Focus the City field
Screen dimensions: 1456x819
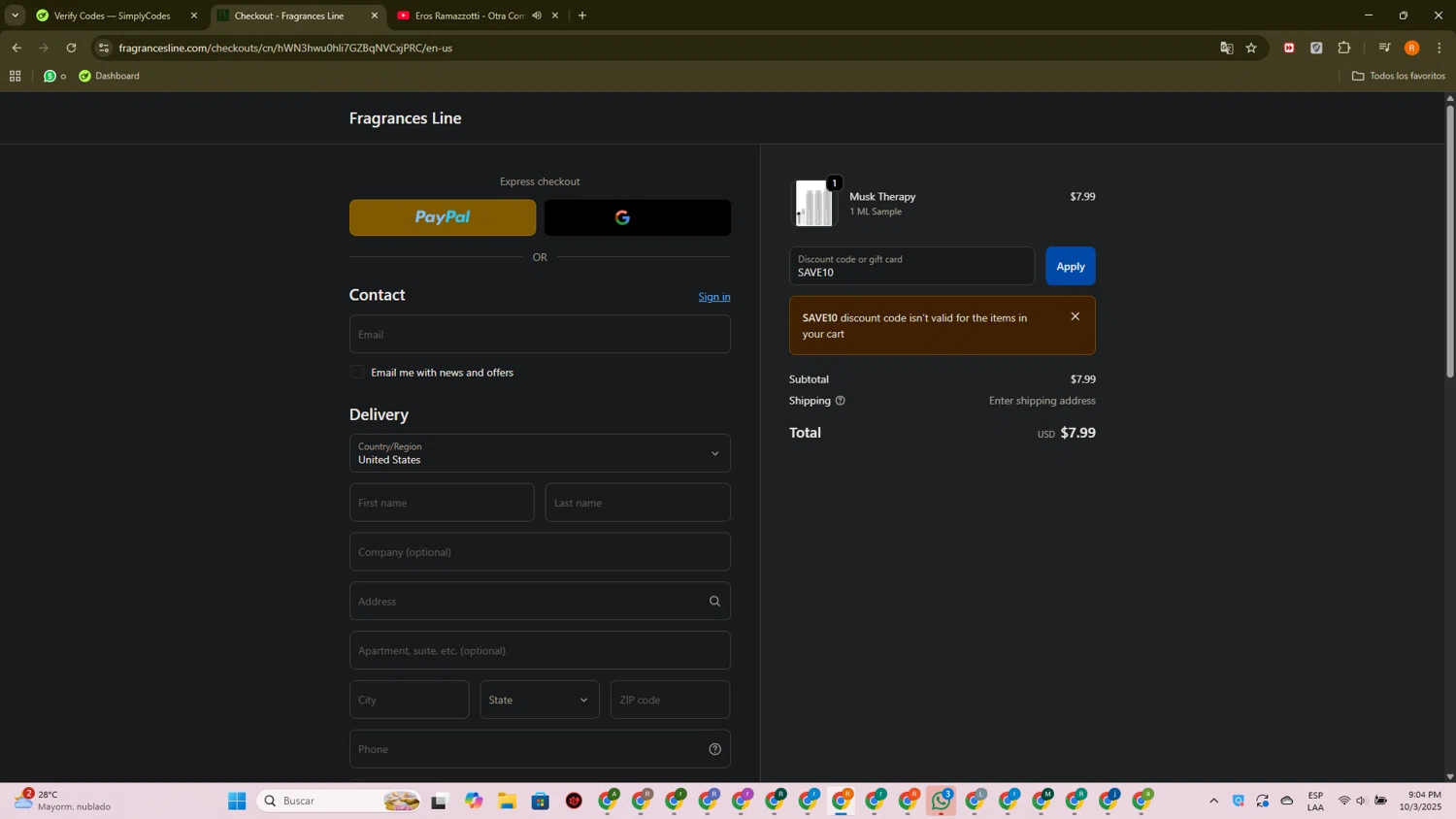coord(410,700)
